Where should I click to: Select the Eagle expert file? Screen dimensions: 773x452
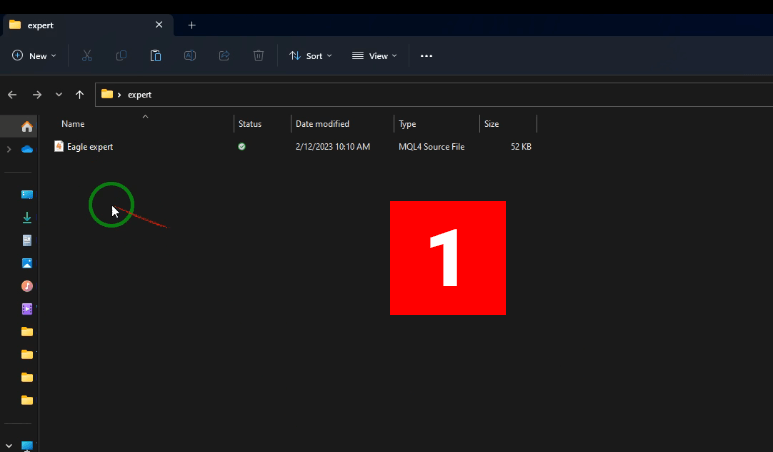tap(90, 147)
